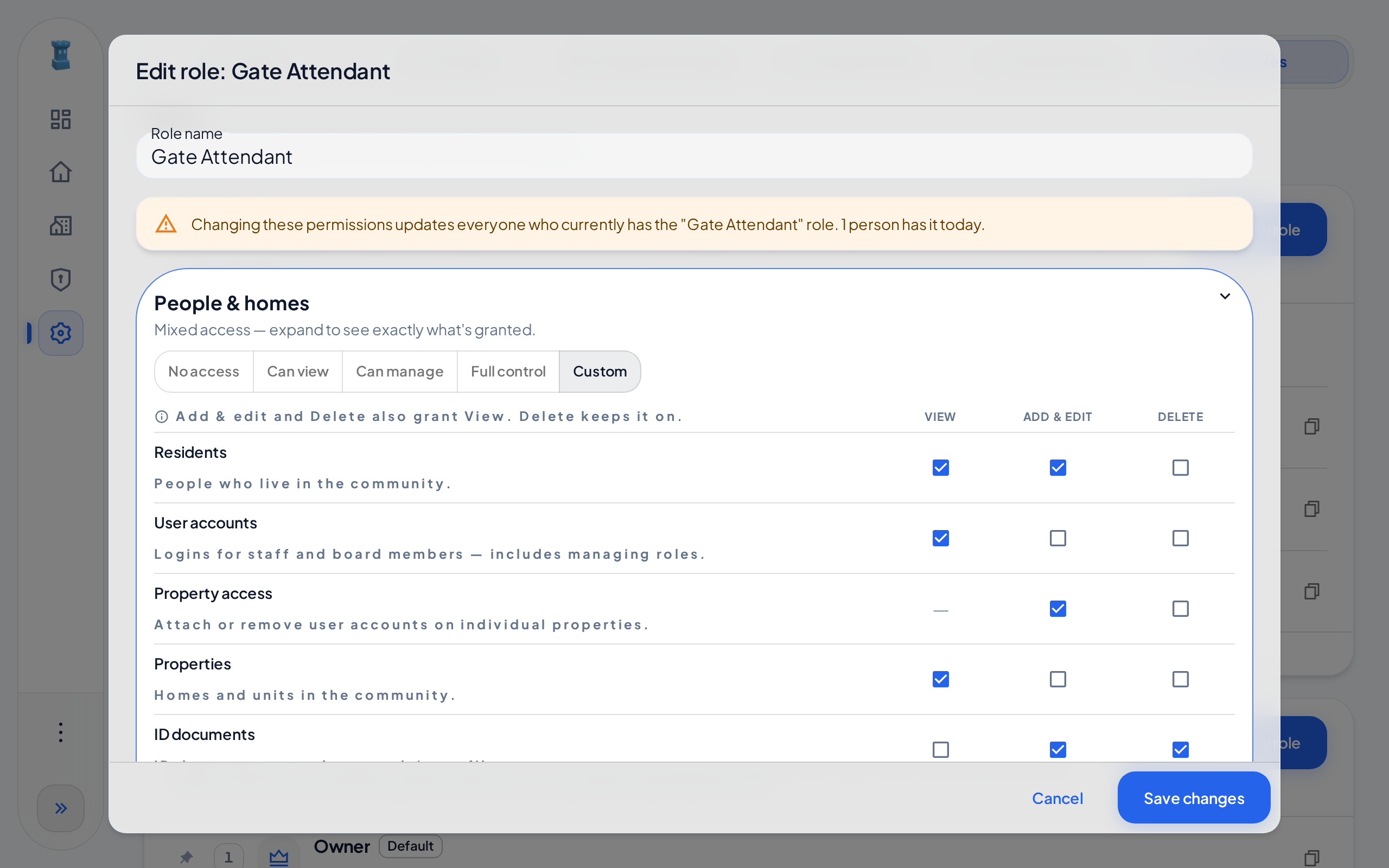The width and height of the screenshot is (1389, 868).
Task: Click the DELETE column header
Action: (x=1181, y=417)
